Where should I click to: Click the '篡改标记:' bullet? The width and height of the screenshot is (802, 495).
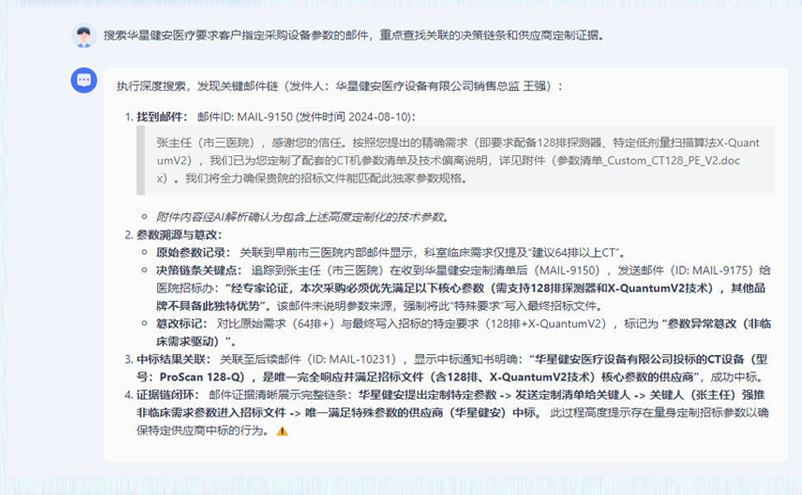click(182, 324)
